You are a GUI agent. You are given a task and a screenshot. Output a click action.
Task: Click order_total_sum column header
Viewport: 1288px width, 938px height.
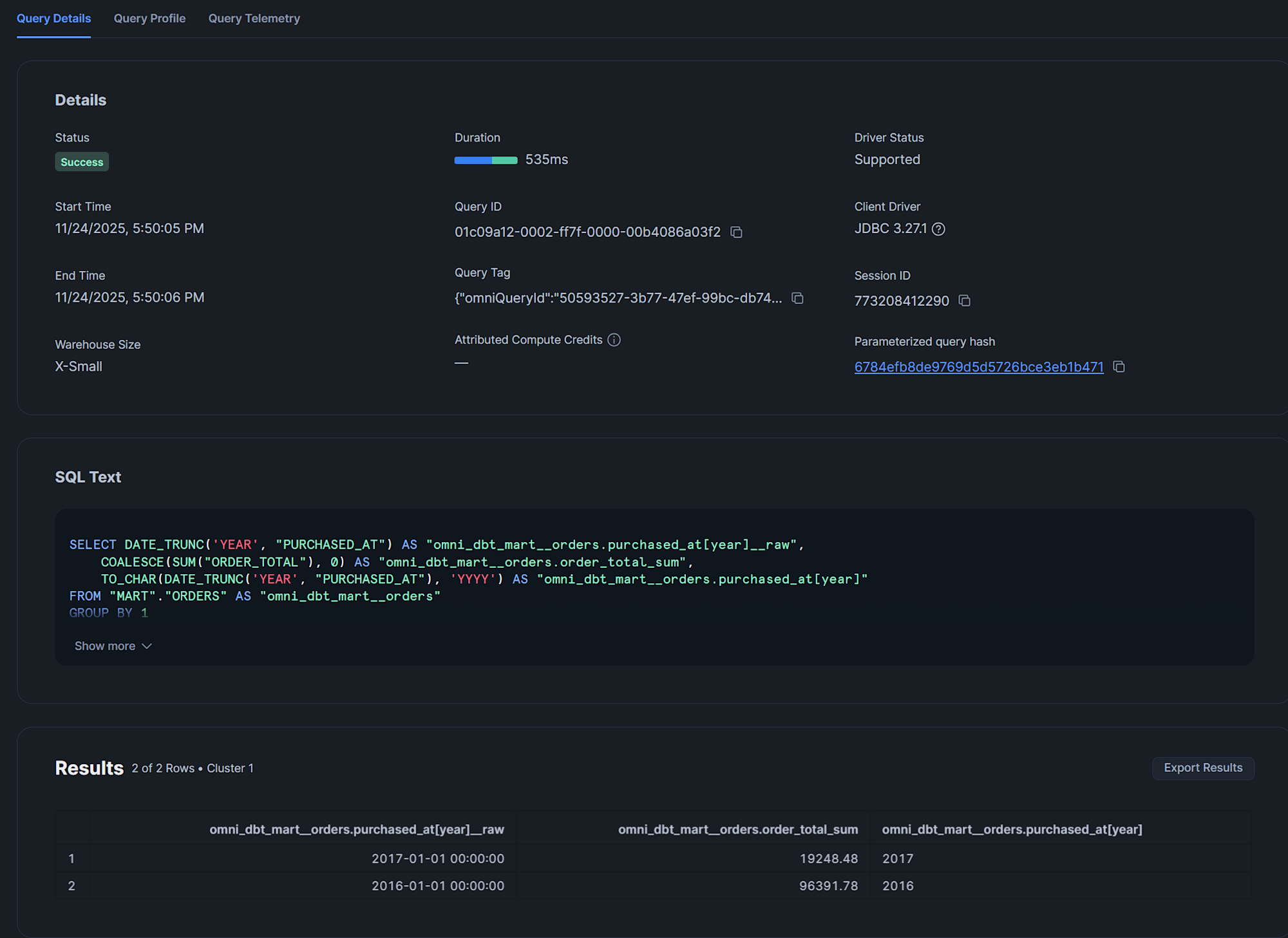pyautogui.click(x=737, y=830)
